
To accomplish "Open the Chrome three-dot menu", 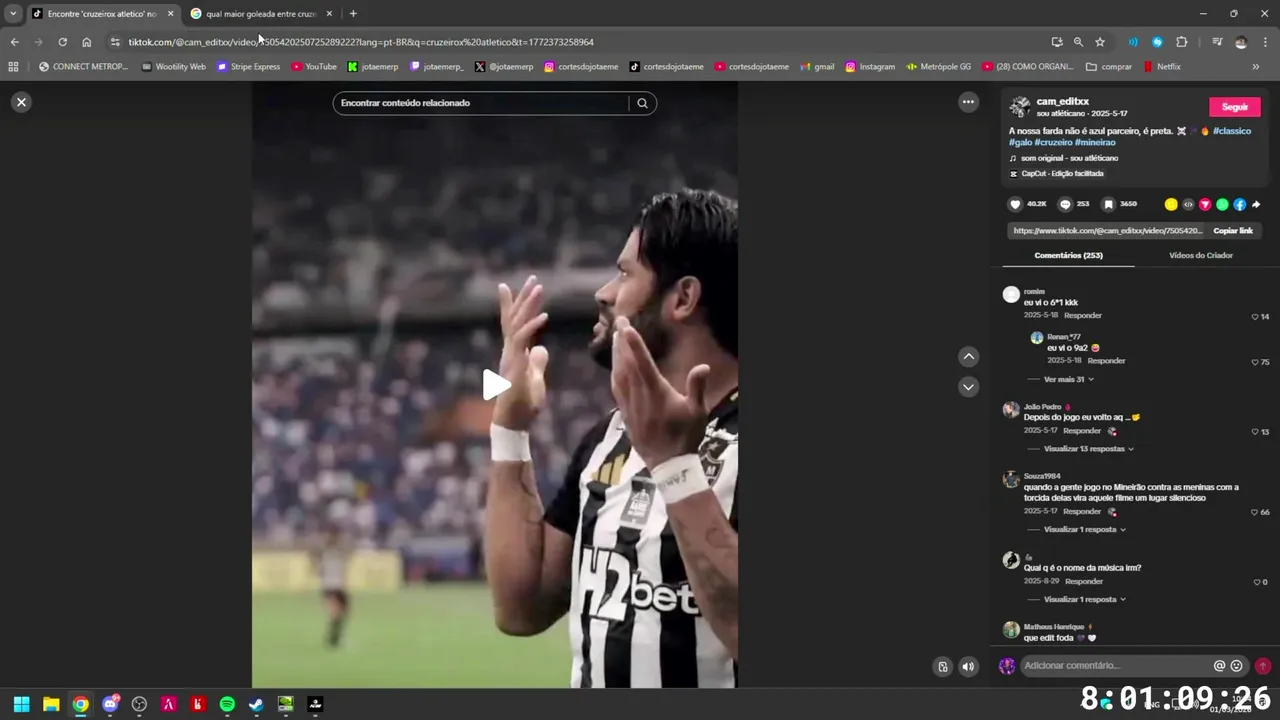I will (1266, 42).
